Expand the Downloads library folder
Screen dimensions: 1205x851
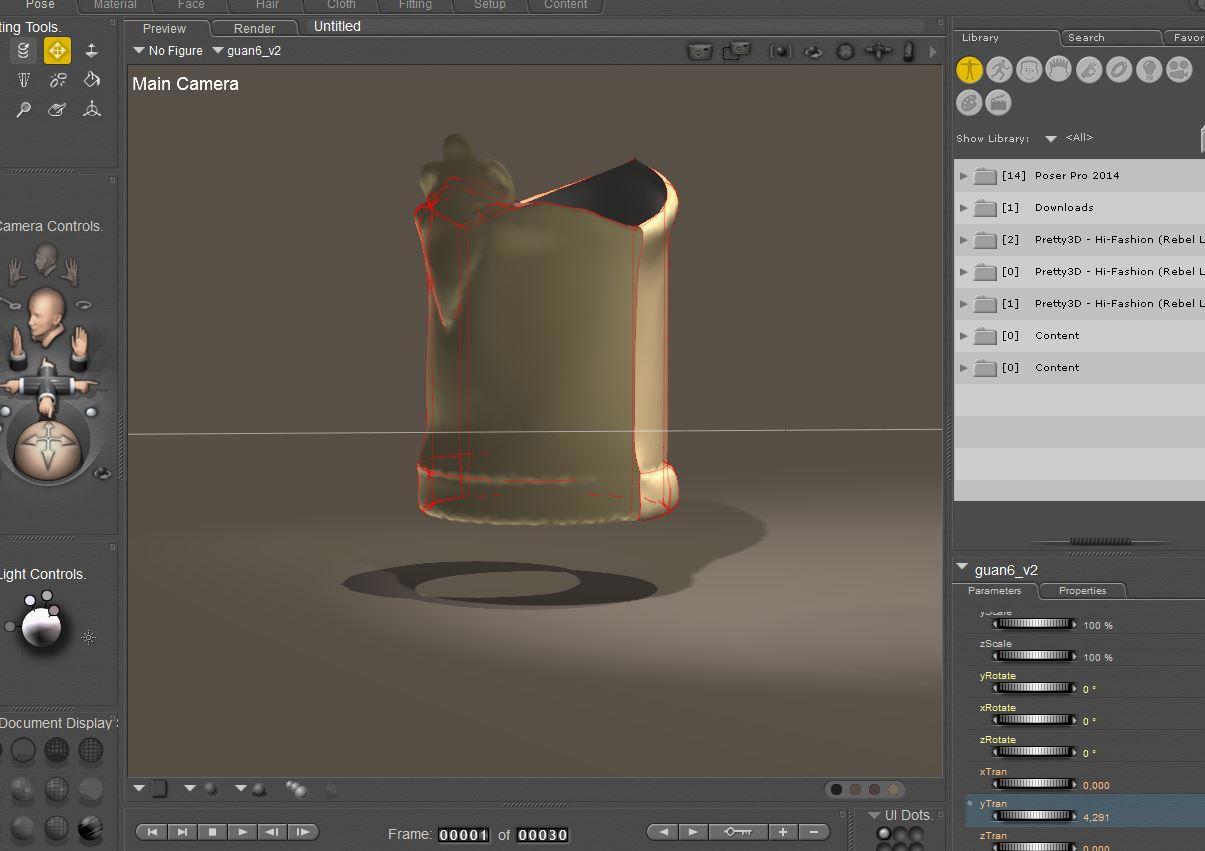[963, 208]
